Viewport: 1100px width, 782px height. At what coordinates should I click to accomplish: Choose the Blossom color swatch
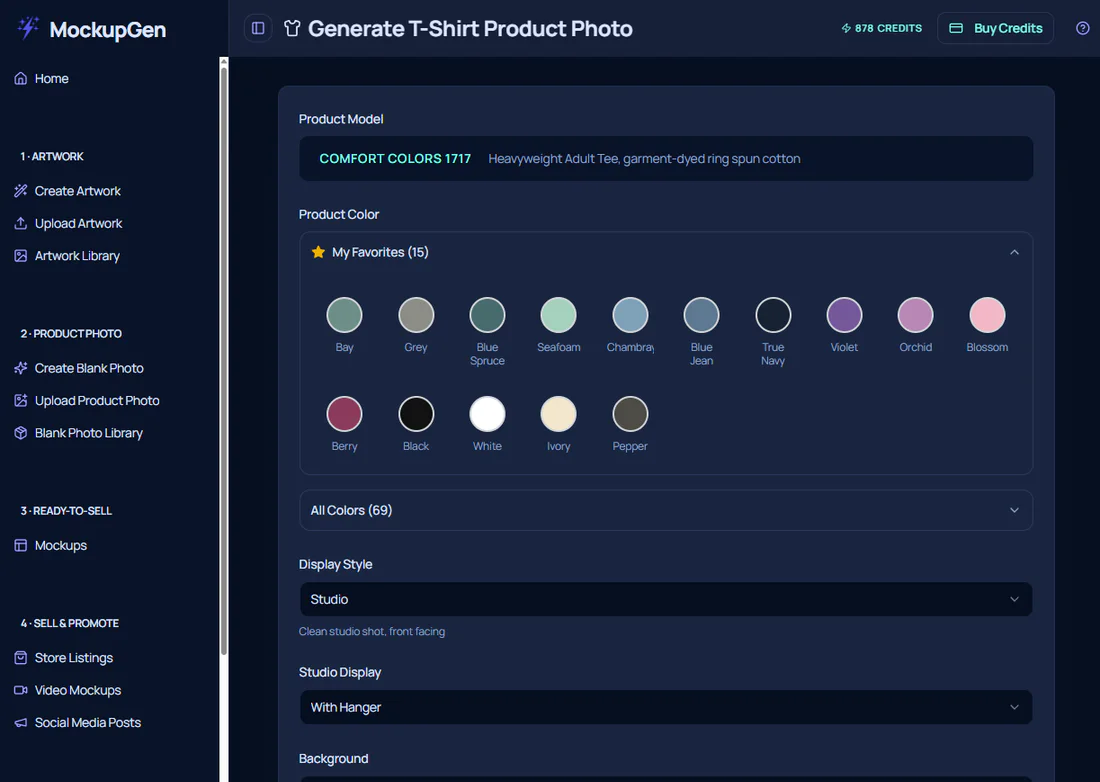(x=987, y=315)
